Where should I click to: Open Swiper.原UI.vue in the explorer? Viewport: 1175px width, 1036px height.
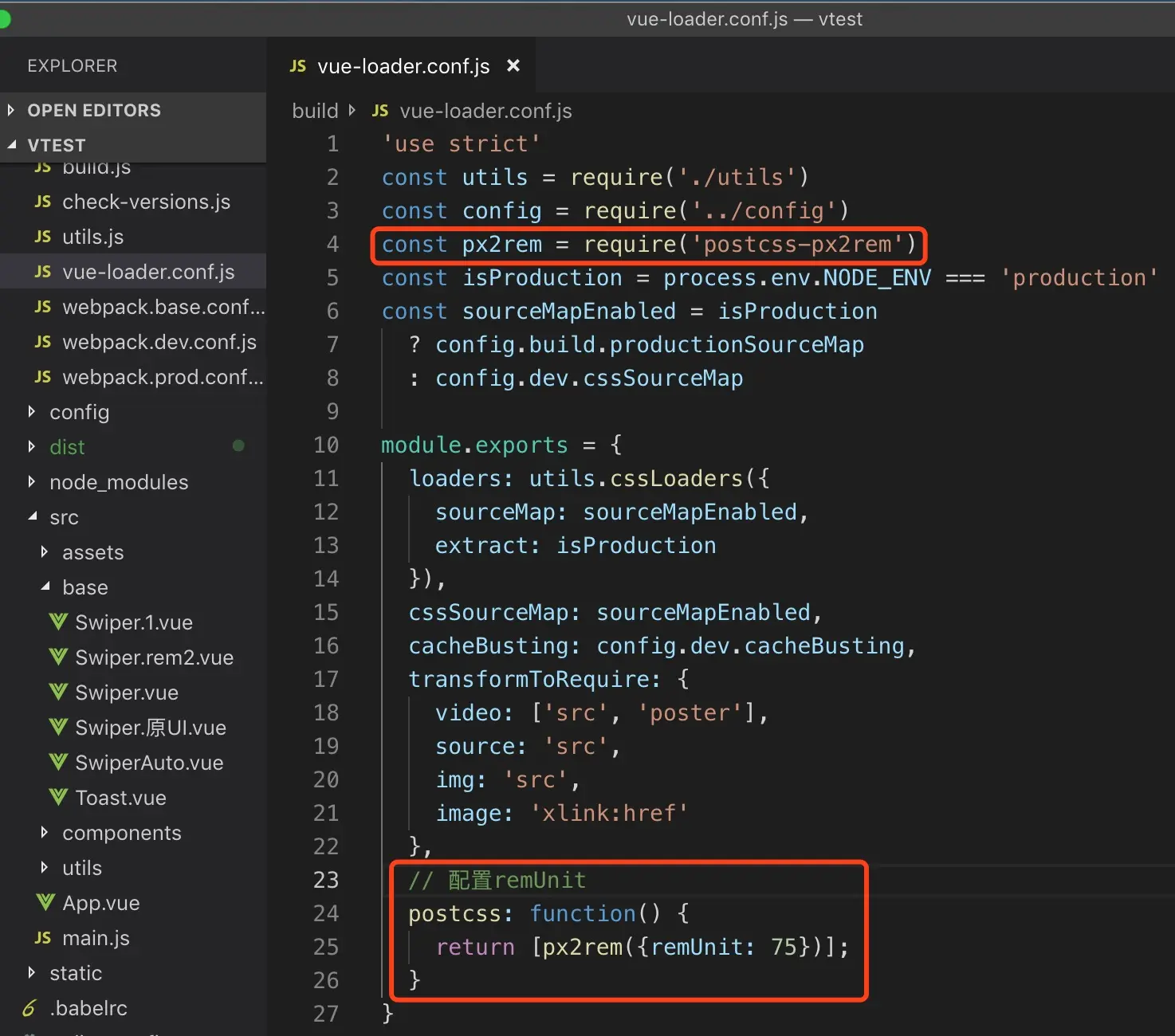(151, 728)
